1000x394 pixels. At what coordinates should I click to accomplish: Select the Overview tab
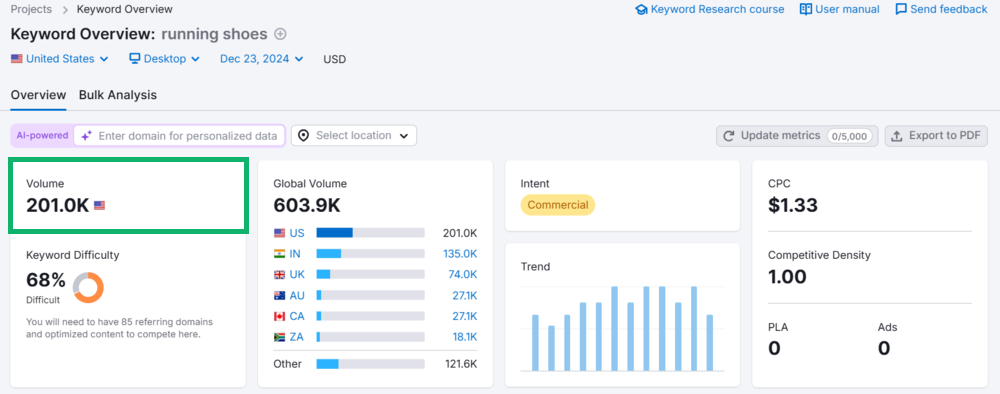pyautogui.click(x=38, y=95)
